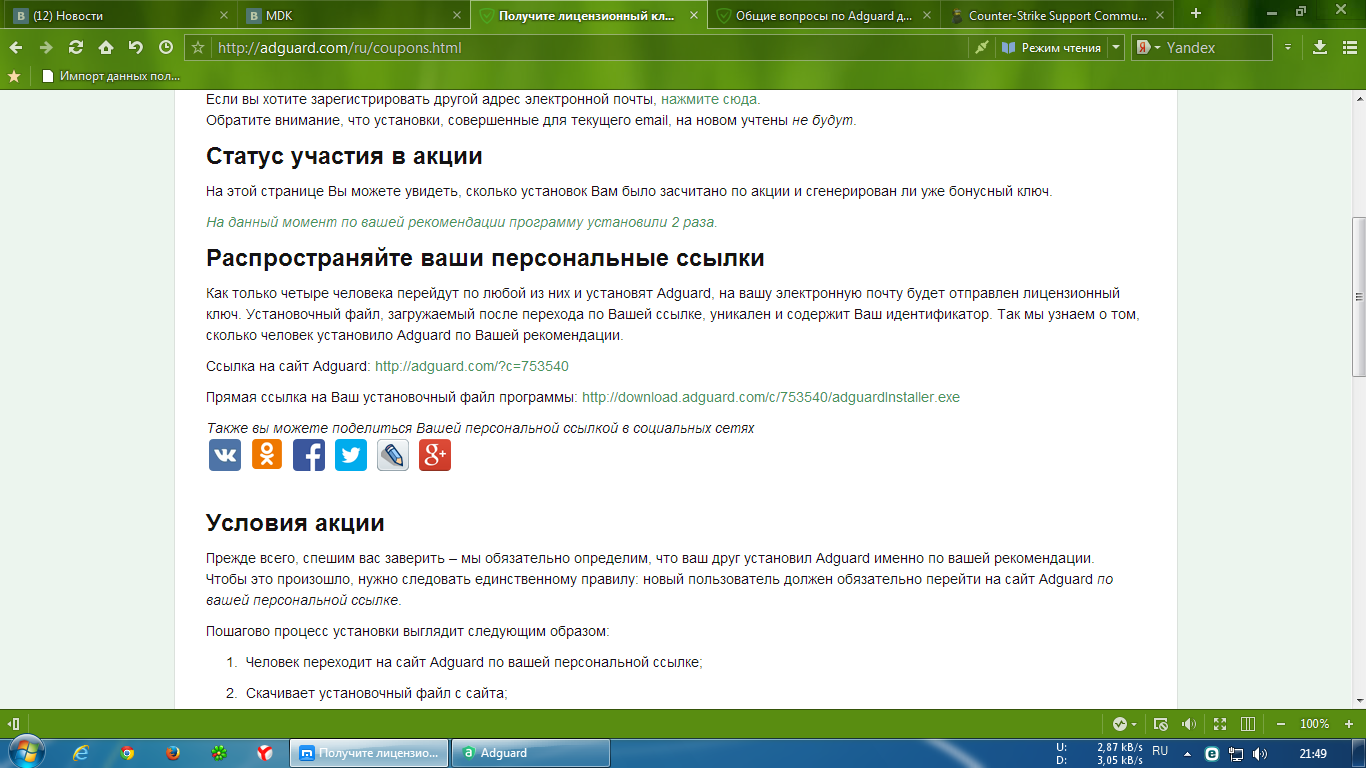Launch Google Chrome from the taskbar
Viewport: 1366px width, 768px height.
point(127,753)
